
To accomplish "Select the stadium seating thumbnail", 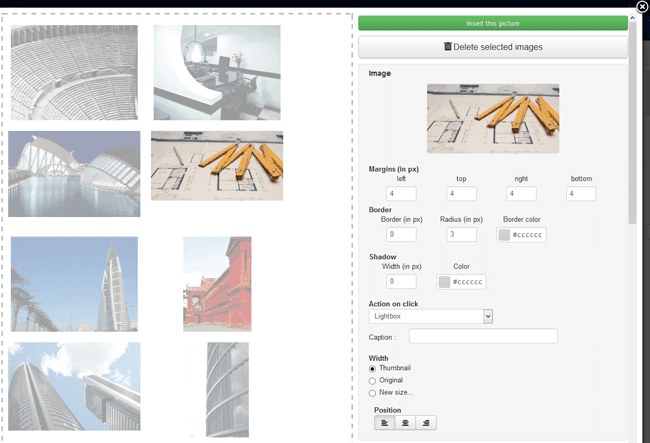I will pos(73,72).
